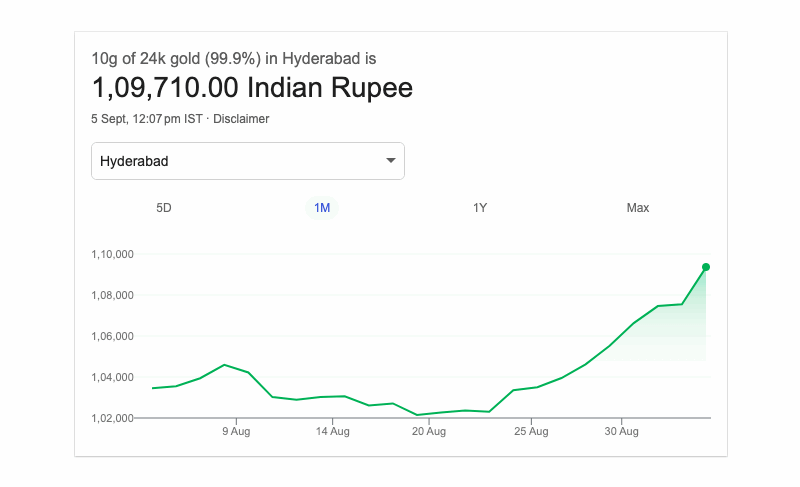Image resolution: width=800 pixels, height=487 pixels.
Task: Switch to the 5D time range
Action: [x=164, y=208]
